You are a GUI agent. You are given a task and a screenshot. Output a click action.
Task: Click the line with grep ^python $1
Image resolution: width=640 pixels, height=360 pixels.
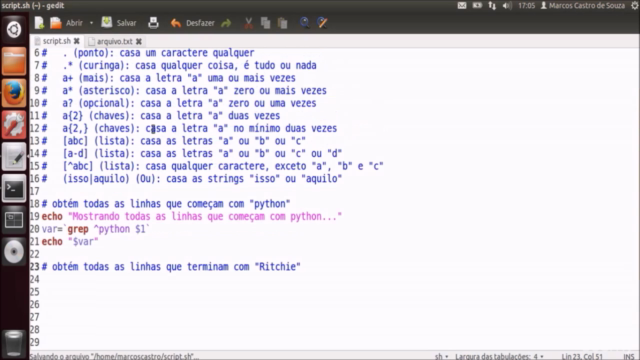[x=96, y=229]
